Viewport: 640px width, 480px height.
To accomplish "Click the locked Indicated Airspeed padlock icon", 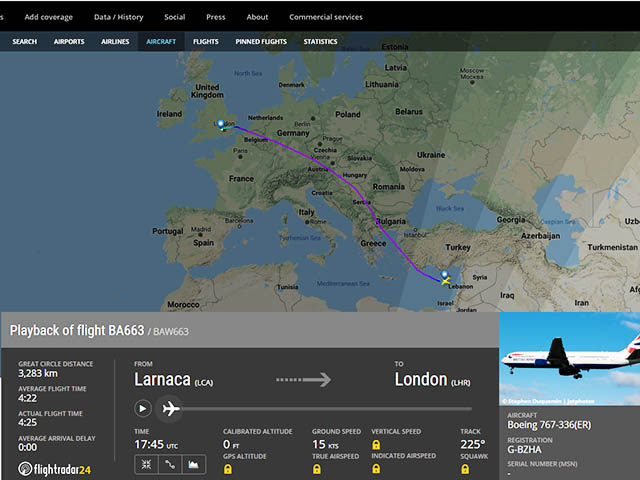I will point(376,468).
